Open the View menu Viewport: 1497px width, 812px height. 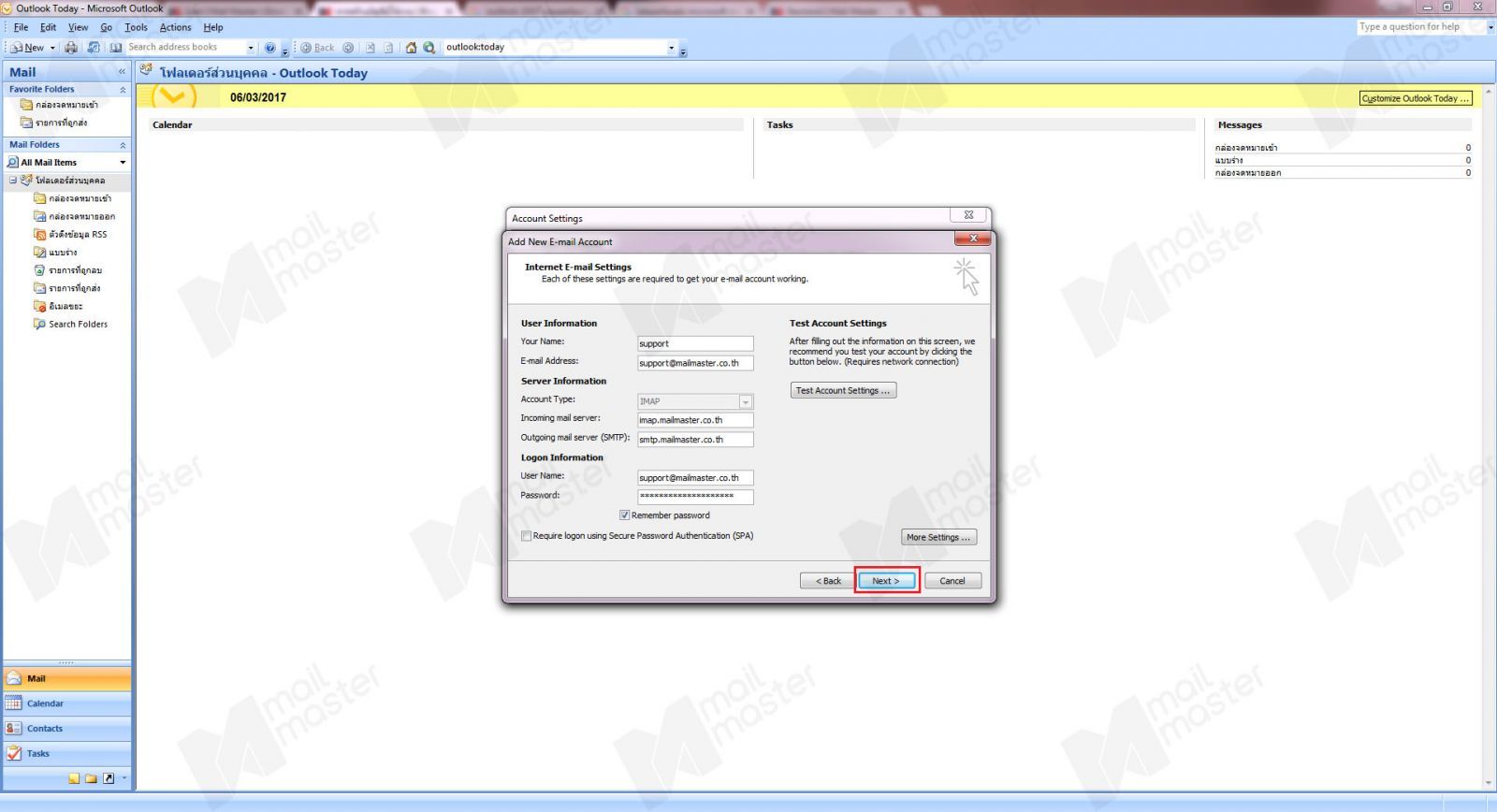[79, 27]
